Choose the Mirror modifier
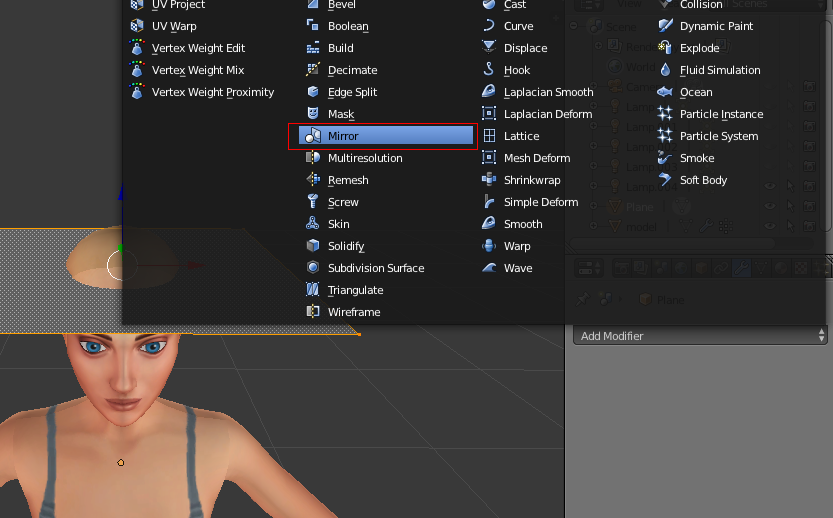Image resolution: width=833 pixels, height=518 pixels. [x=385, y=136]
